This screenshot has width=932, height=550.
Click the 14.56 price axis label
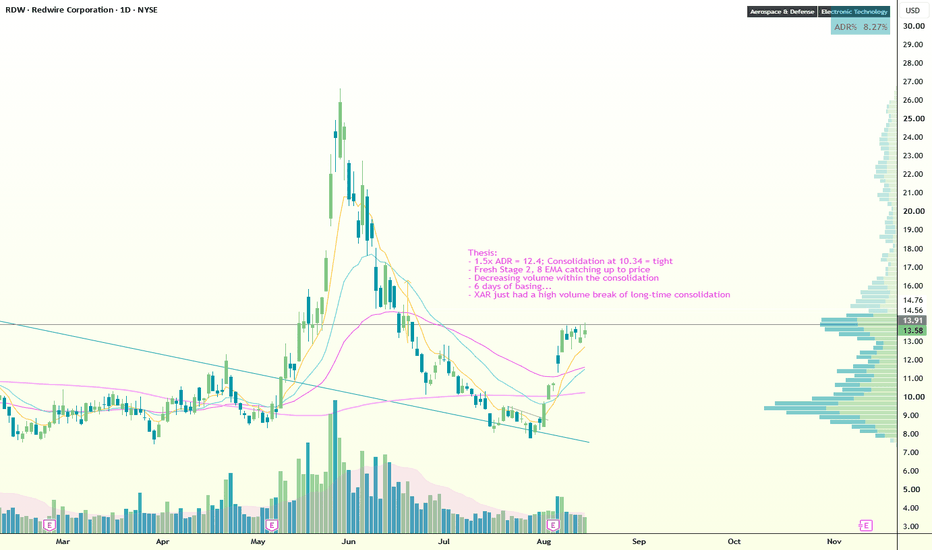click(912, 310)
